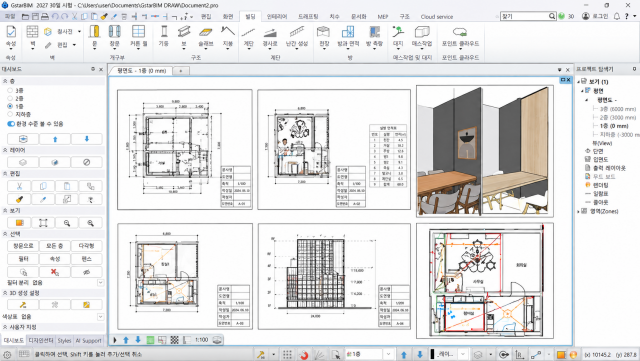Toggle the dashboard panel pin icon
The height and width of the screenshot is (361, 640).
coord(93,69)
